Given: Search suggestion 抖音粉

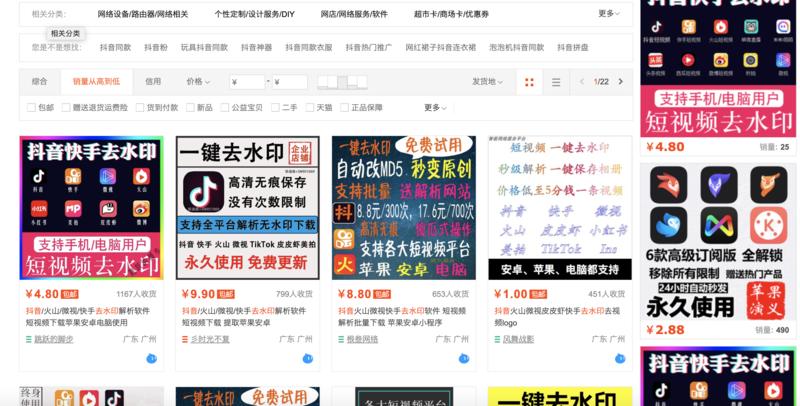Looking at the screenshot, I should point(156,47).
